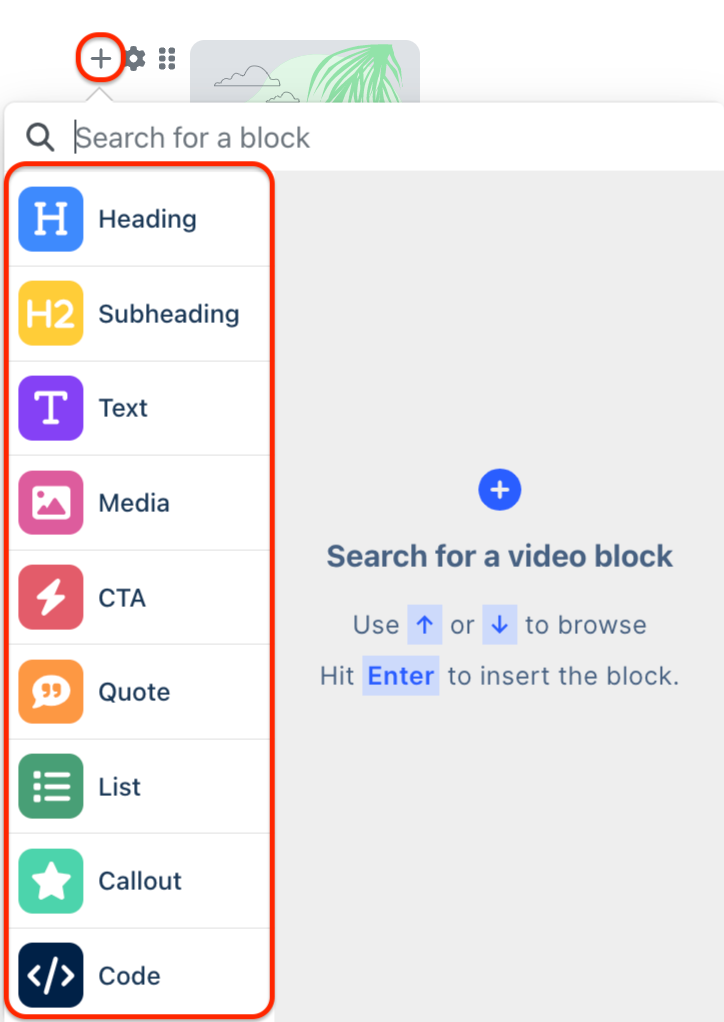Screen dimensions: 724x1022
Task: Click the search magnifier icon
Action: pyautogui.click(x=39, y=137)
